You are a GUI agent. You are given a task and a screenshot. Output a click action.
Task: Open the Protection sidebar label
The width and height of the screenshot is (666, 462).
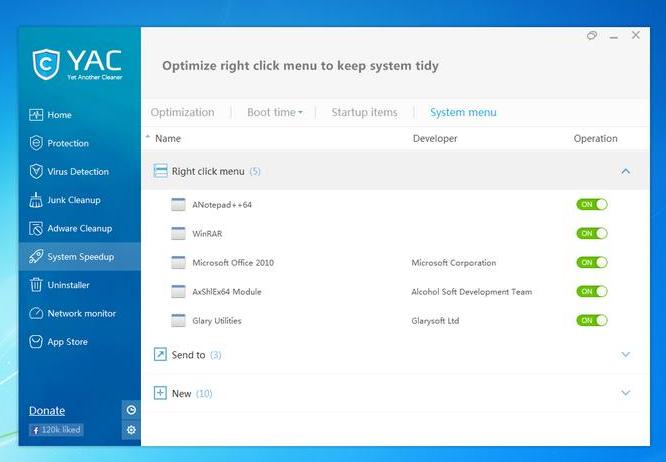68,144
